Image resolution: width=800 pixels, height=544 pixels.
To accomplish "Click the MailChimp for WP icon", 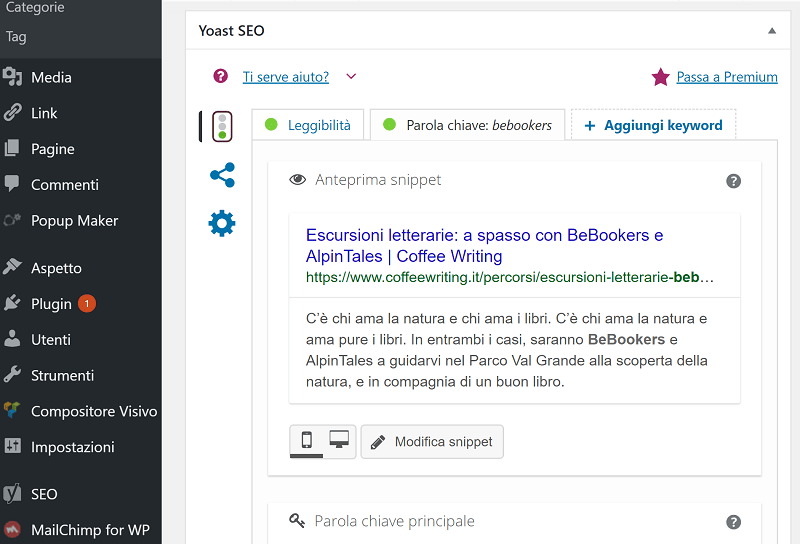I will click(12, 529).
